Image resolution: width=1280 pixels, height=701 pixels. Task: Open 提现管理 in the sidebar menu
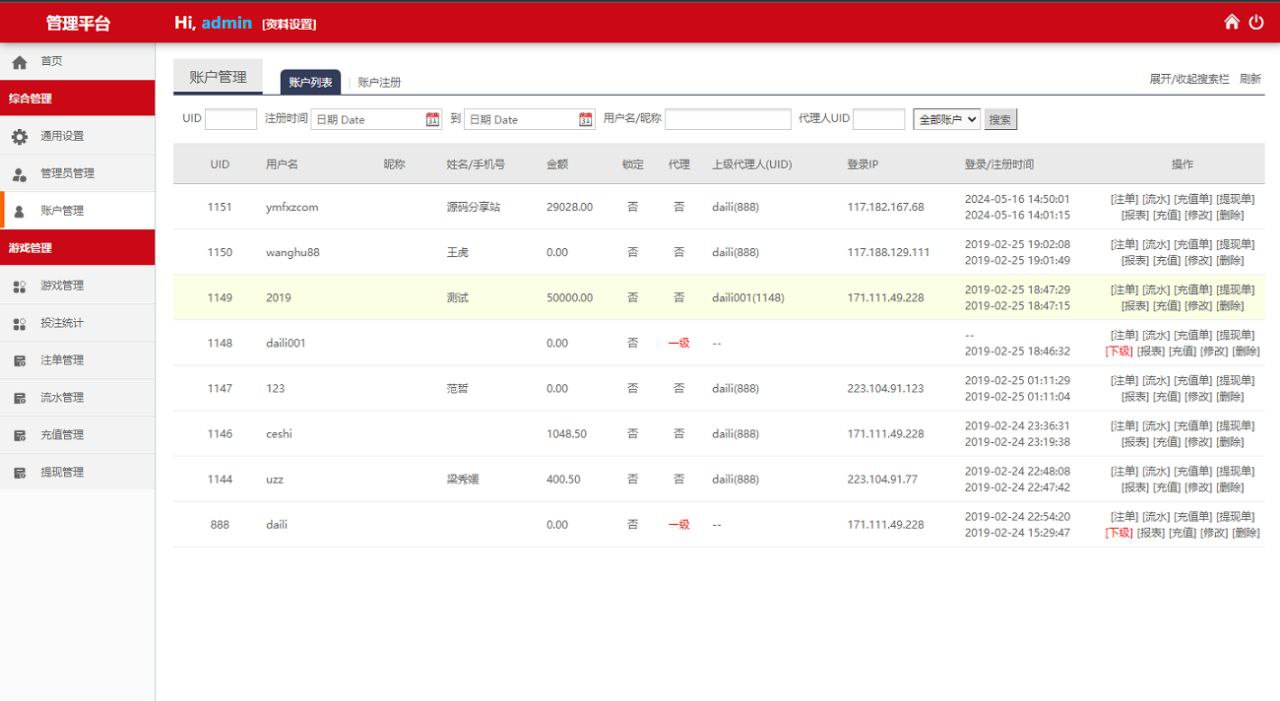click(62, 472)
